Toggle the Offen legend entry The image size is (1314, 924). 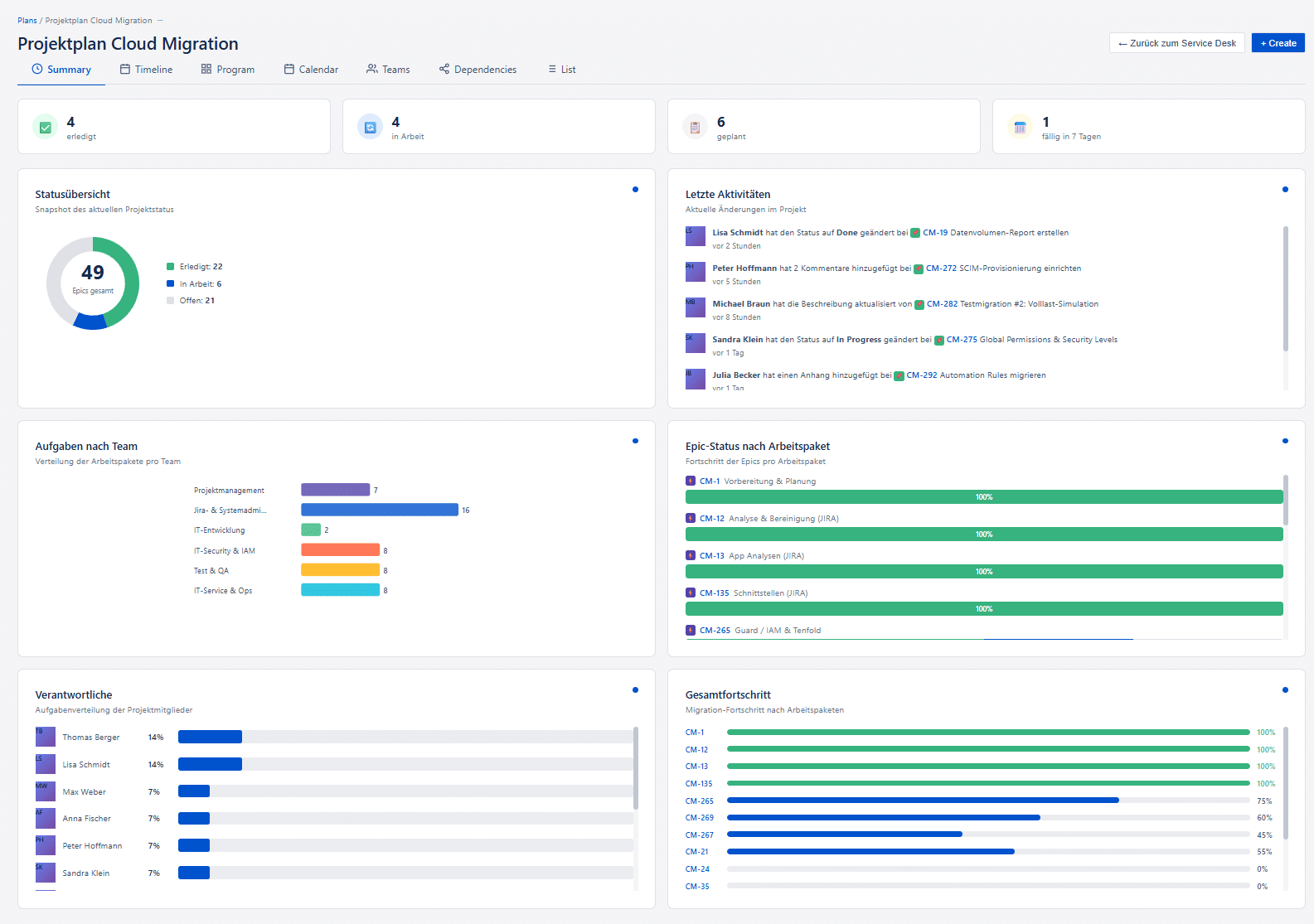[191, 301]
